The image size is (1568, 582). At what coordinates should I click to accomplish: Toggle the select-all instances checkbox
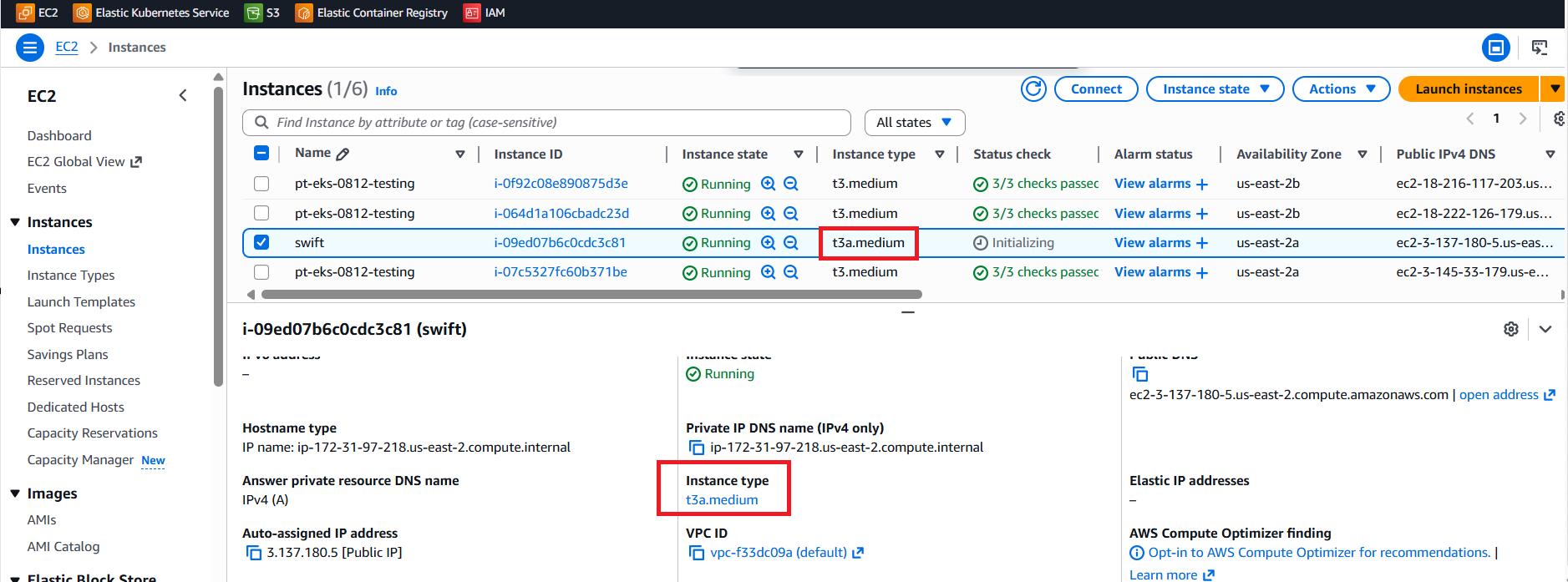tap(261, 153)
